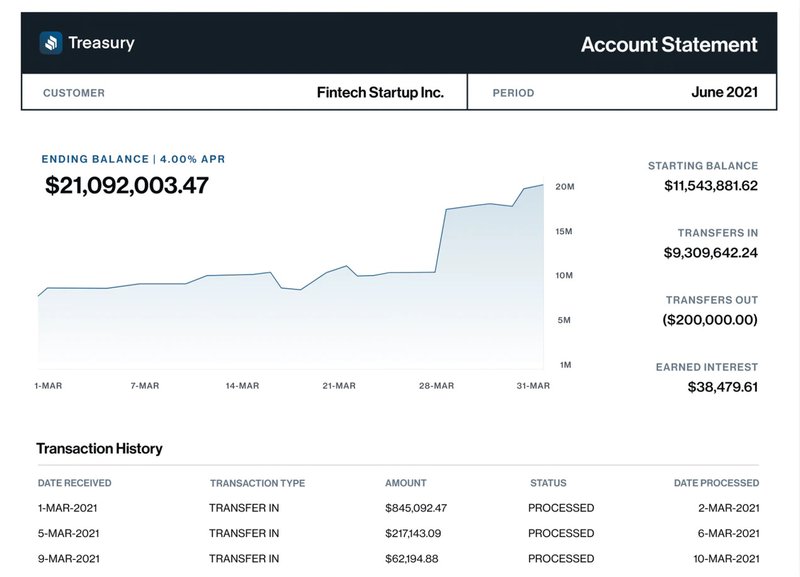The width and height of the screenshot is (800, 577).
Task: Click the 20M chart axis label
Action: pyautogui.click(x=565, y=187)
